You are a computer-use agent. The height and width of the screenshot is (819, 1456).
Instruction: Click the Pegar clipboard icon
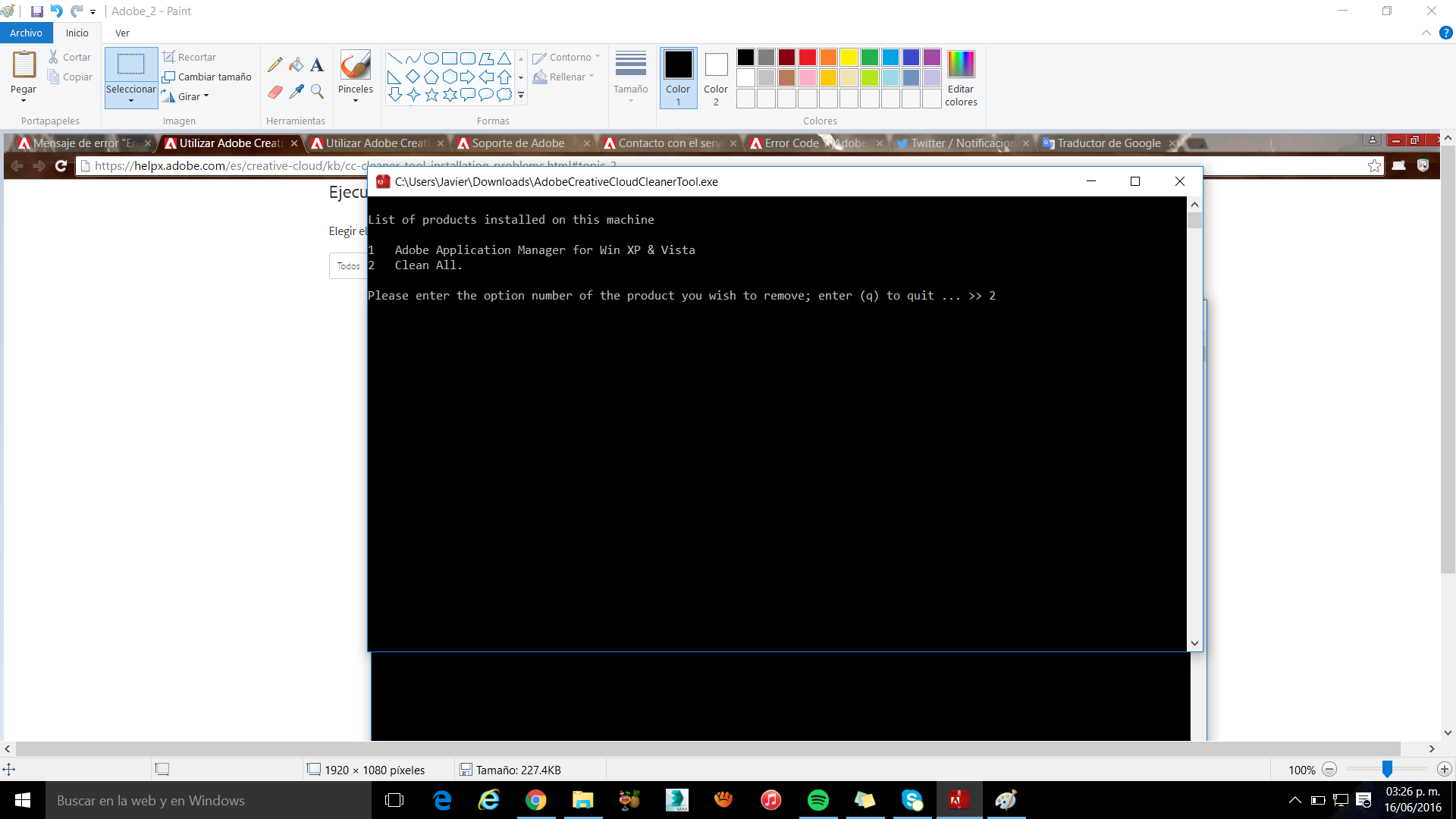pyautogui.click(x=24, y=65)
